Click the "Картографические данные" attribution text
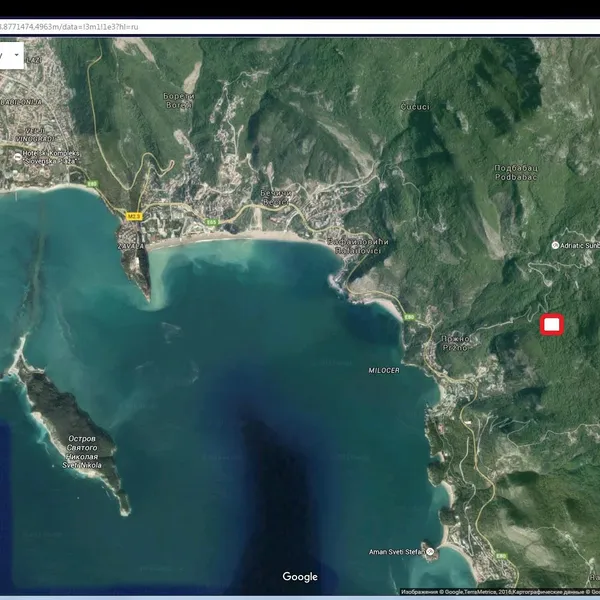 [x=548, y=592]
